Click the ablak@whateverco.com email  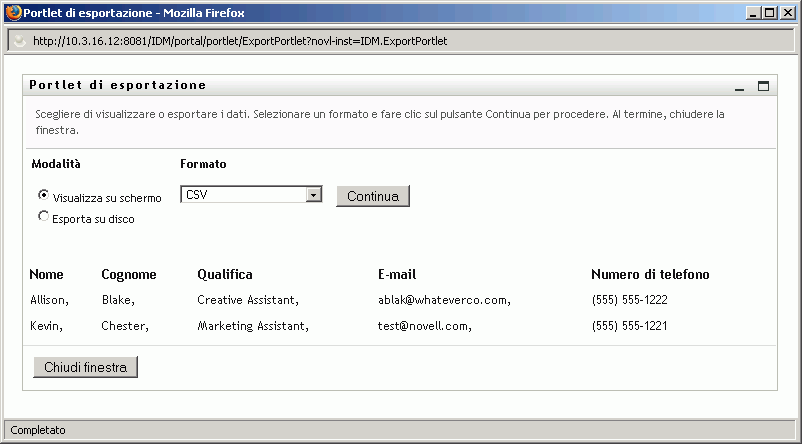tap(444, 300)
